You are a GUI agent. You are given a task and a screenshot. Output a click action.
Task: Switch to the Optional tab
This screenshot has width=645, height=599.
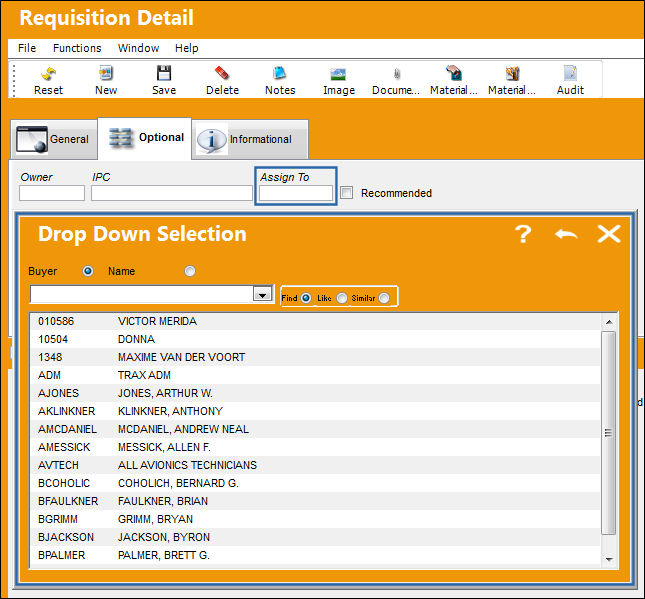coord(144,138)
